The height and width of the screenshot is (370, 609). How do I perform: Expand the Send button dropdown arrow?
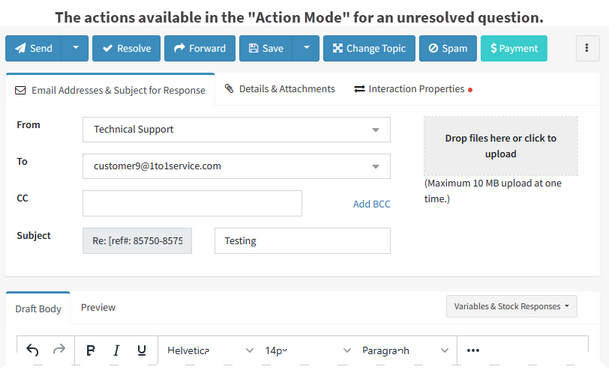click(75, 48)
